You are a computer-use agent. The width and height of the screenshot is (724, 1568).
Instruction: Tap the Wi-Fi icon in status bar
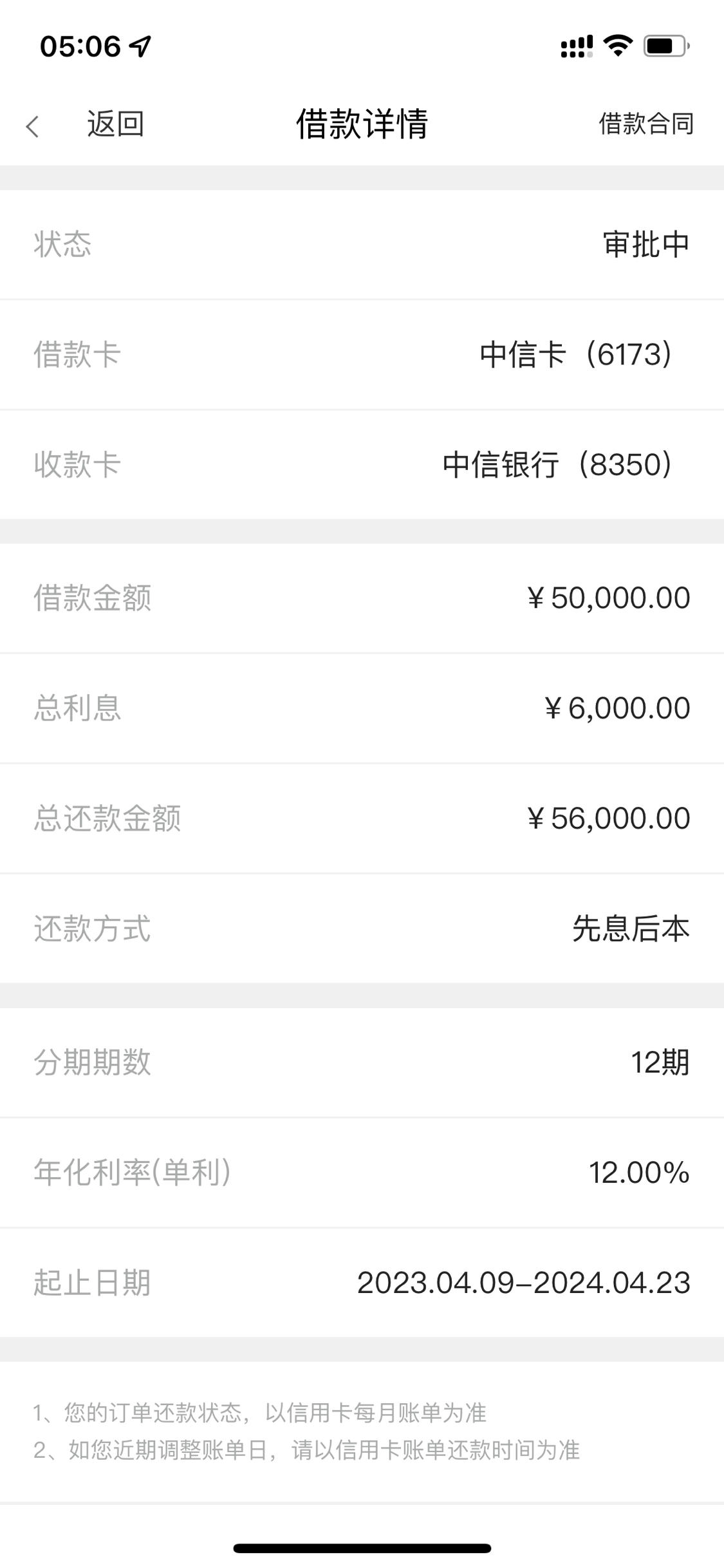[x=618, y=46]
